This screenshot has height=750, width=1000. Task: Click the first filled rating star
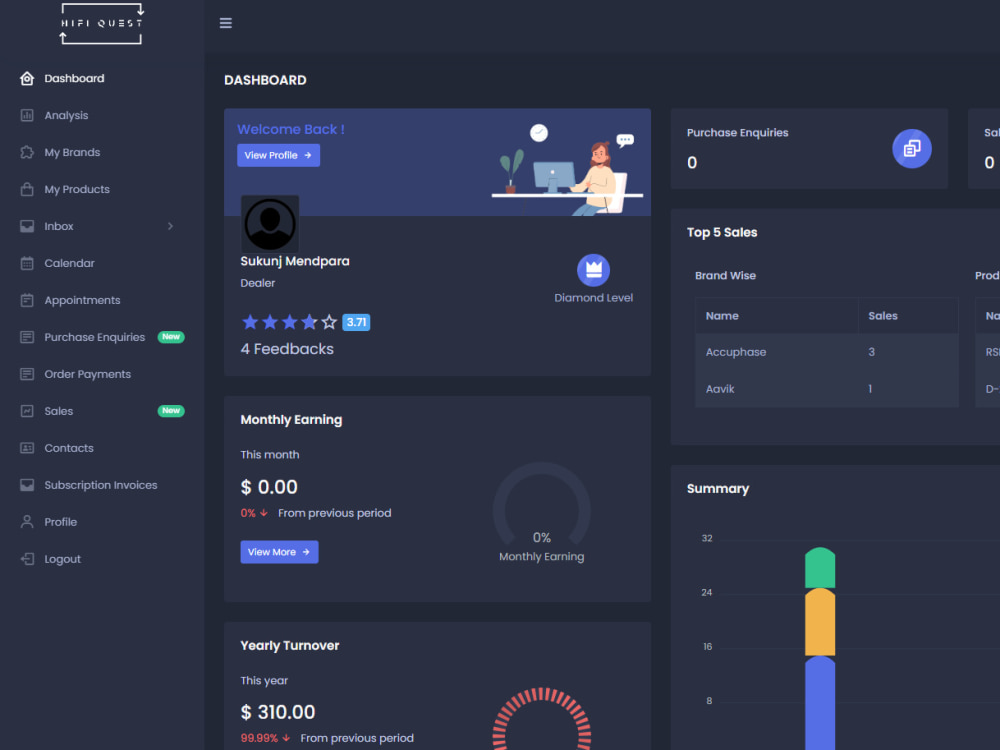tap(250, 322)
